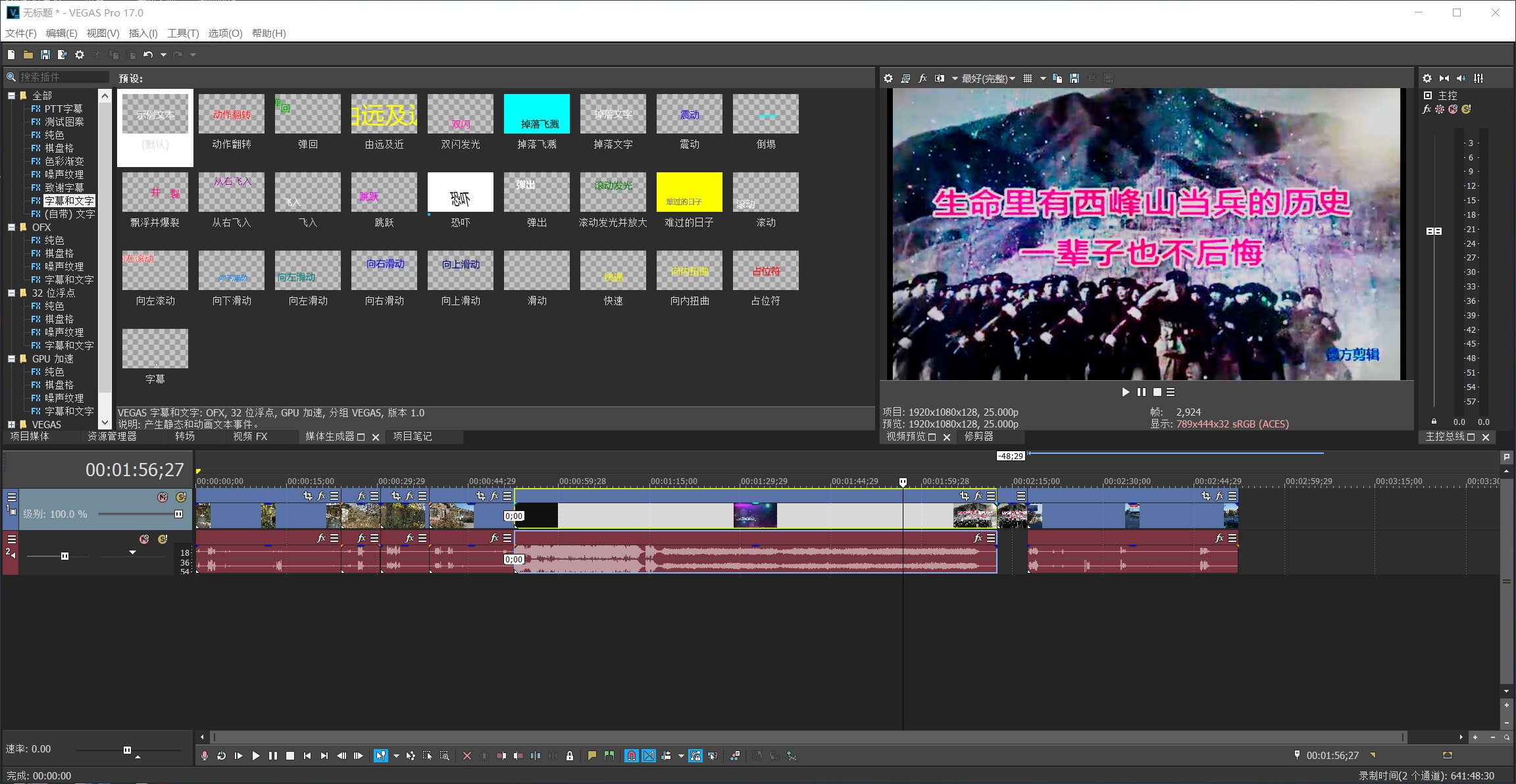The height and width of the screenshot is (784, 1516).
Task: Toggle split screen view in preview
Action: 940,78
